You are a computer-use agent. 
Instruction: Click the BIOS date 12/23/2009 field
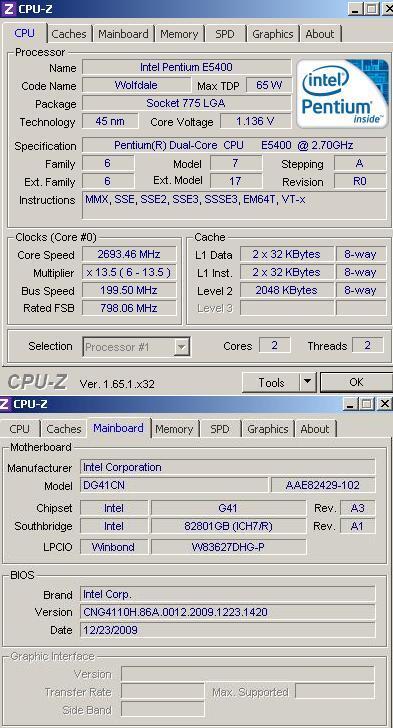(228, 630)
